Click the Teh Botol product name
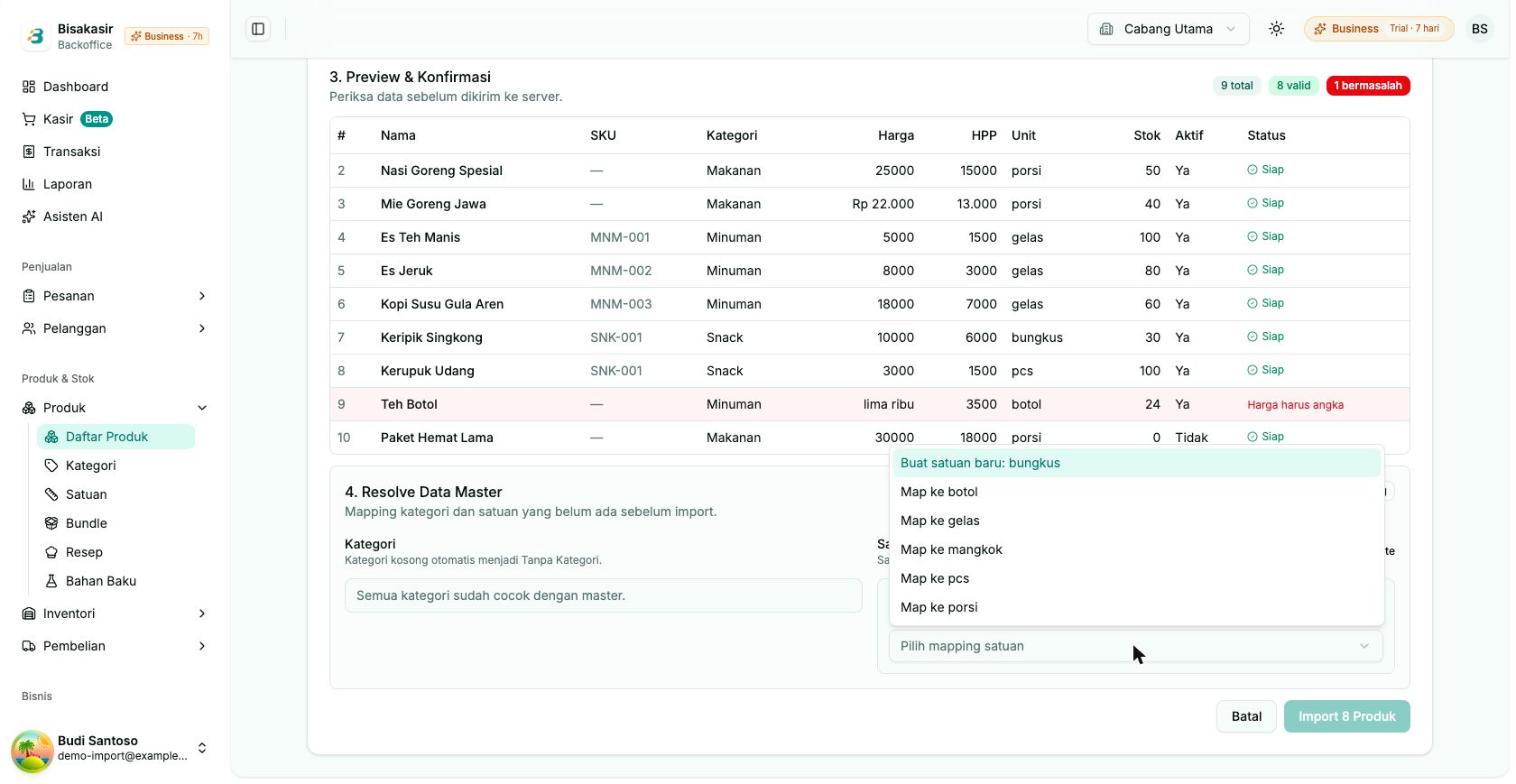 409,405
